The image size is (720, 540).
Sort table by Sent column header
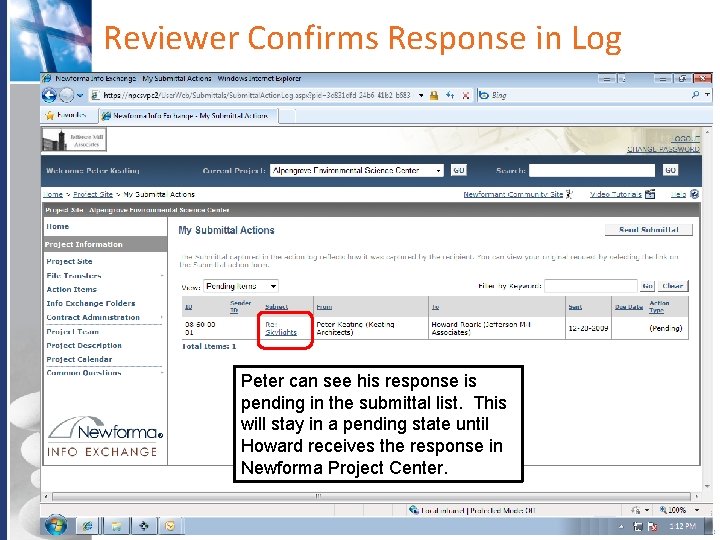coord(575,307)
